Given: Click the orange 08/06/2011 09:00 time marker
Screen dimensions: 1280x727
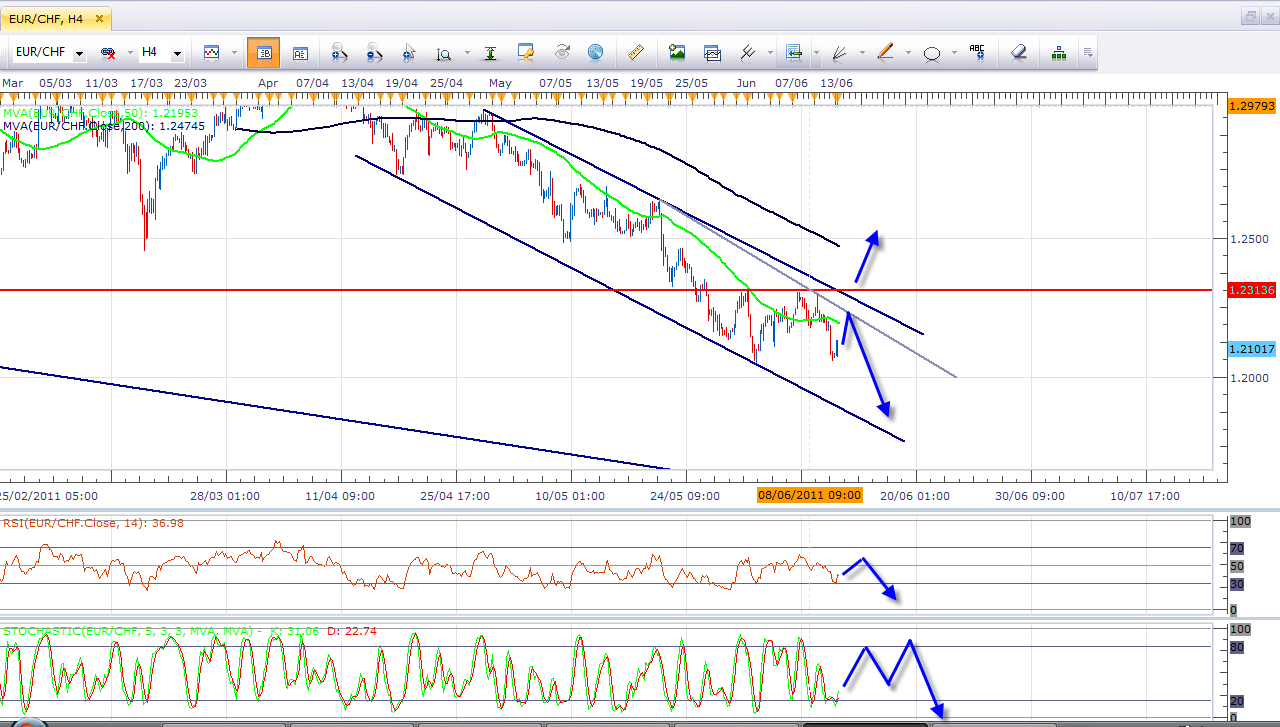Looking at the screenshot, I should click(810, 495).
